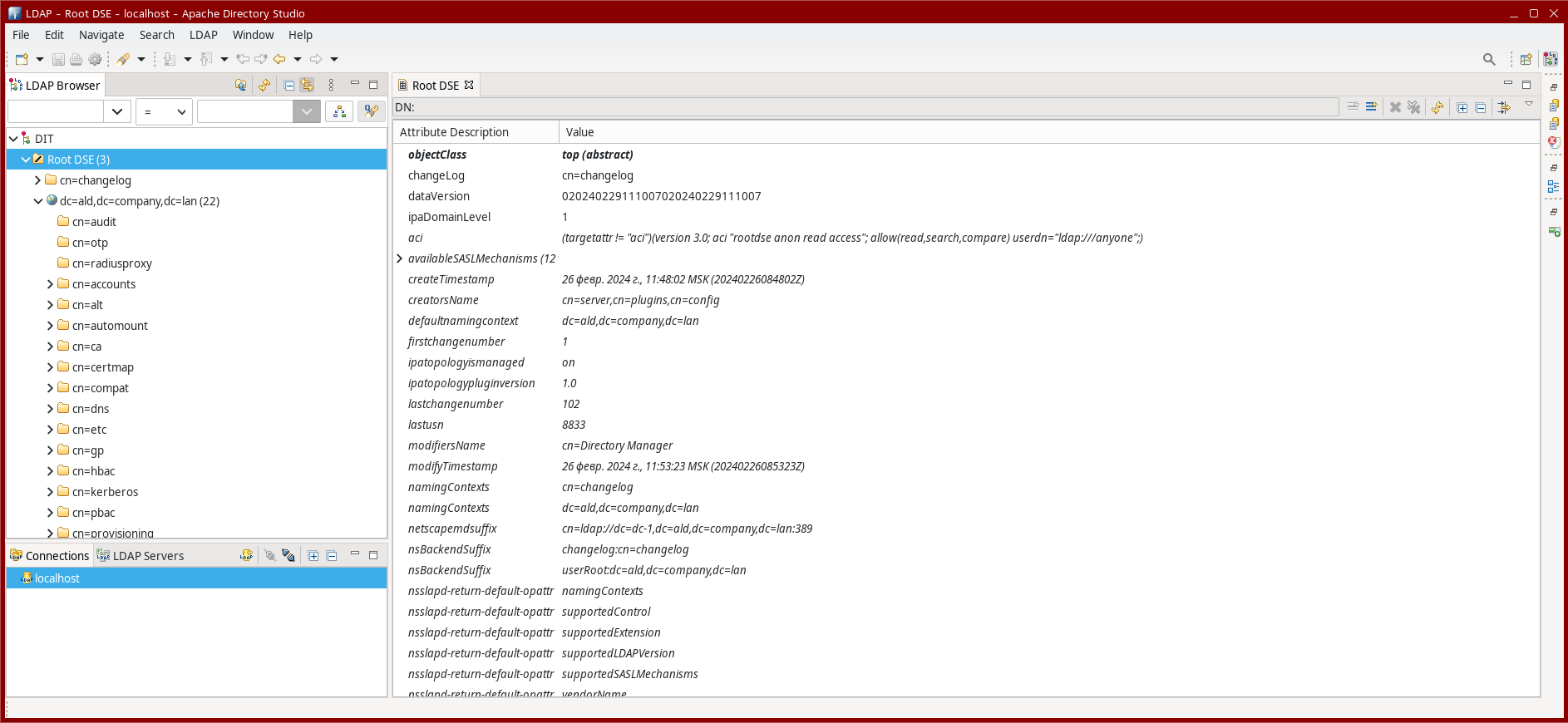
Task: Open the Navigate menu
Action: (x=101, y=35)
